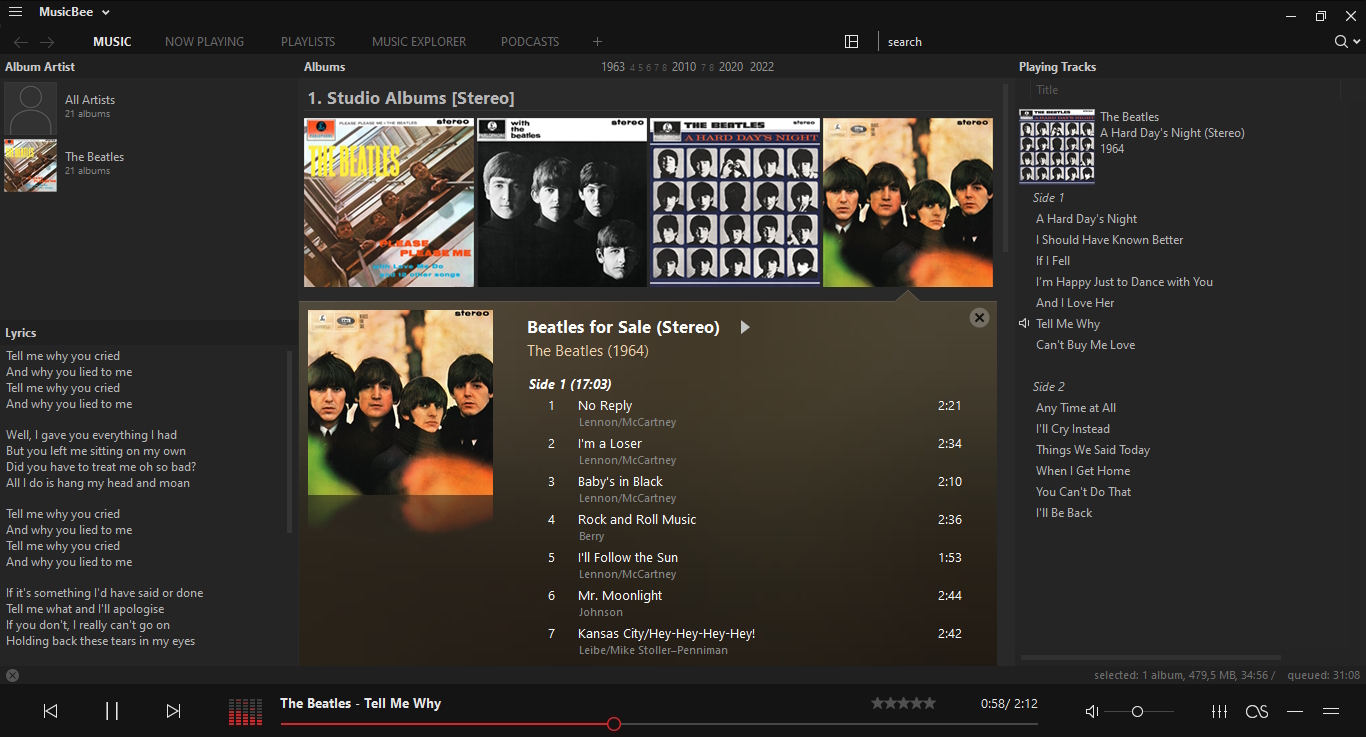Rate track with the star rating
Screen dimensions: 1366x737
pos(904,704)
